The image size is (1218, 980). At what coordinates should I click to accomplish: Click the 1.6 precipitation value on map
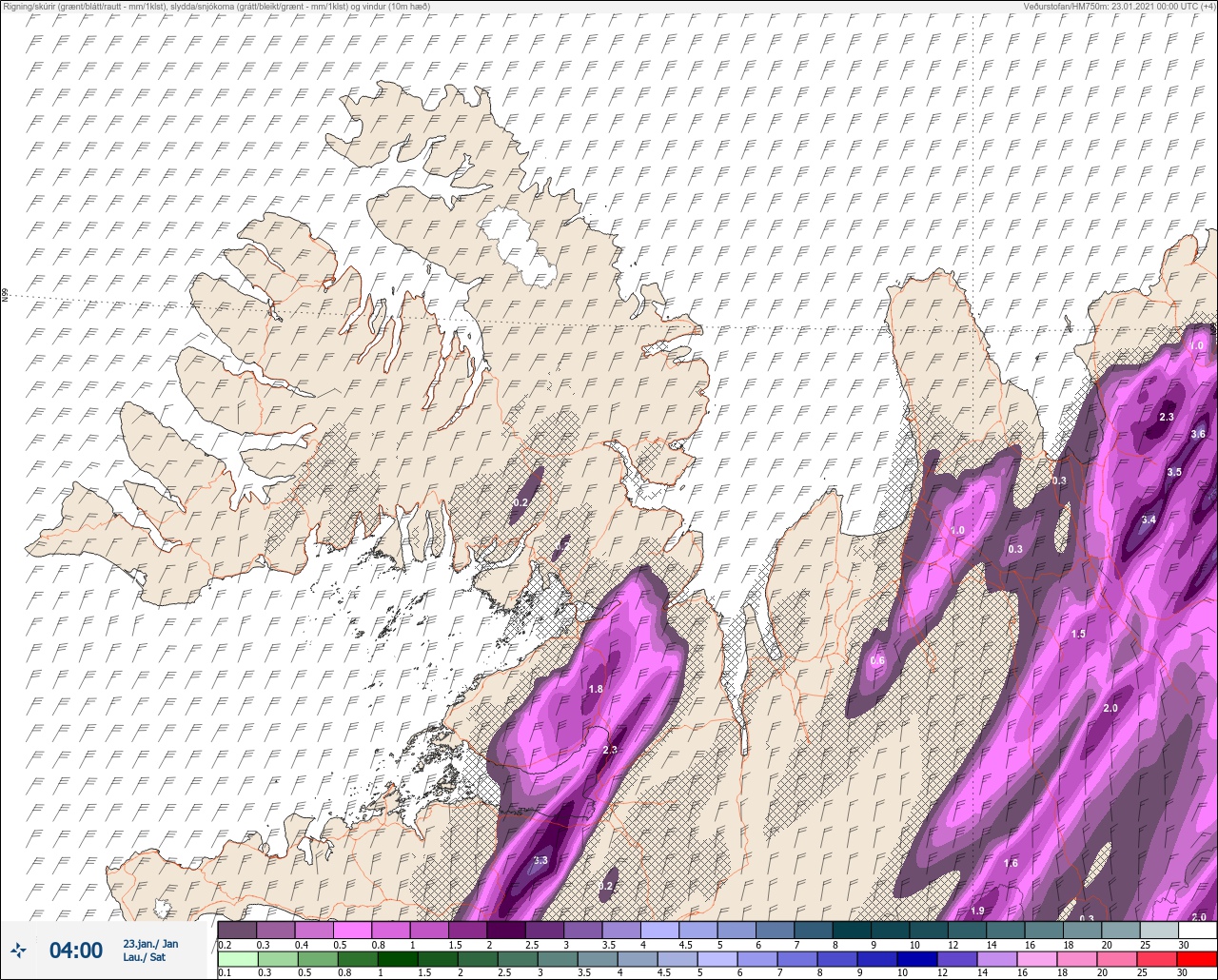pyautogui.click(x=1011, y=863)
